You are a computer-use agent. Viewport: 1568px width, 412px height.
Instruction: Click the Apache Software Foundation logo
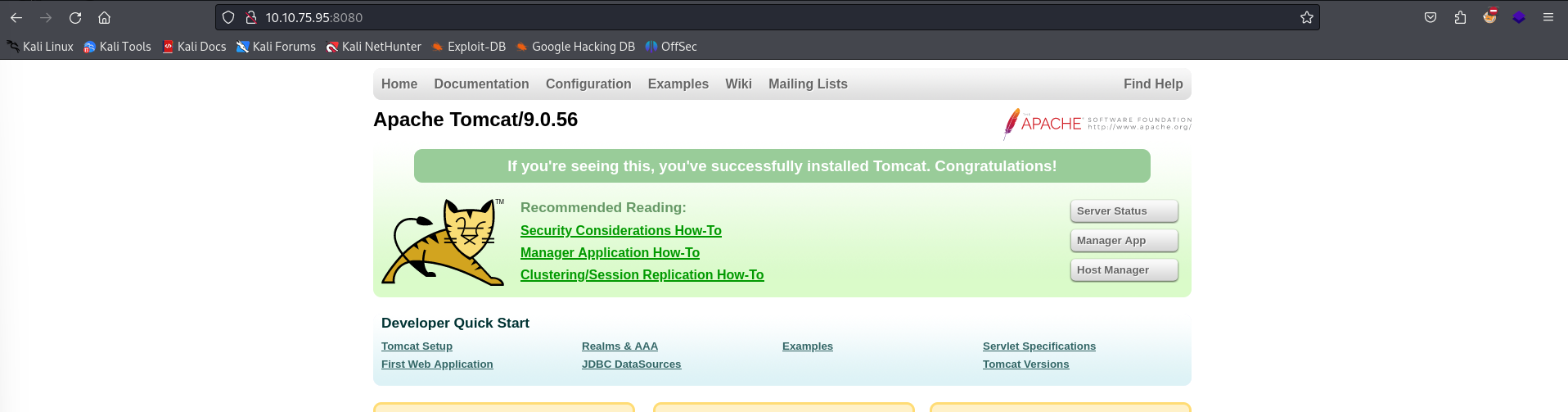click(1097, 124)
